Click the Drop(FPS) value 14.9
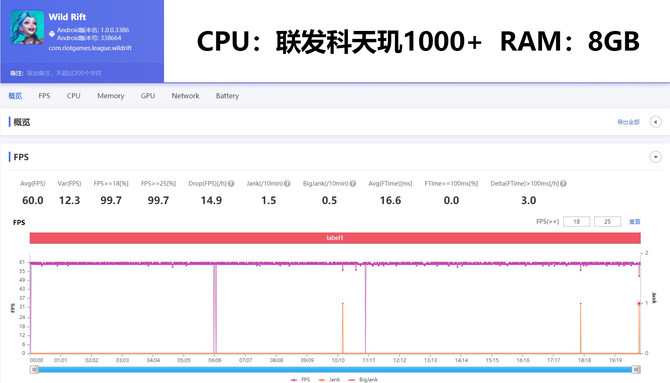The image size is (670, 383). point(211,200)
